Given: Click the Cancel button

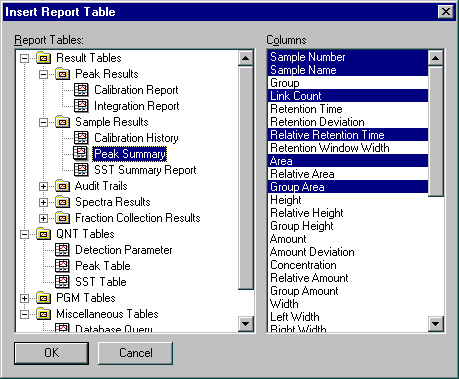Looking at the screenshot, I should click(136, 353).
